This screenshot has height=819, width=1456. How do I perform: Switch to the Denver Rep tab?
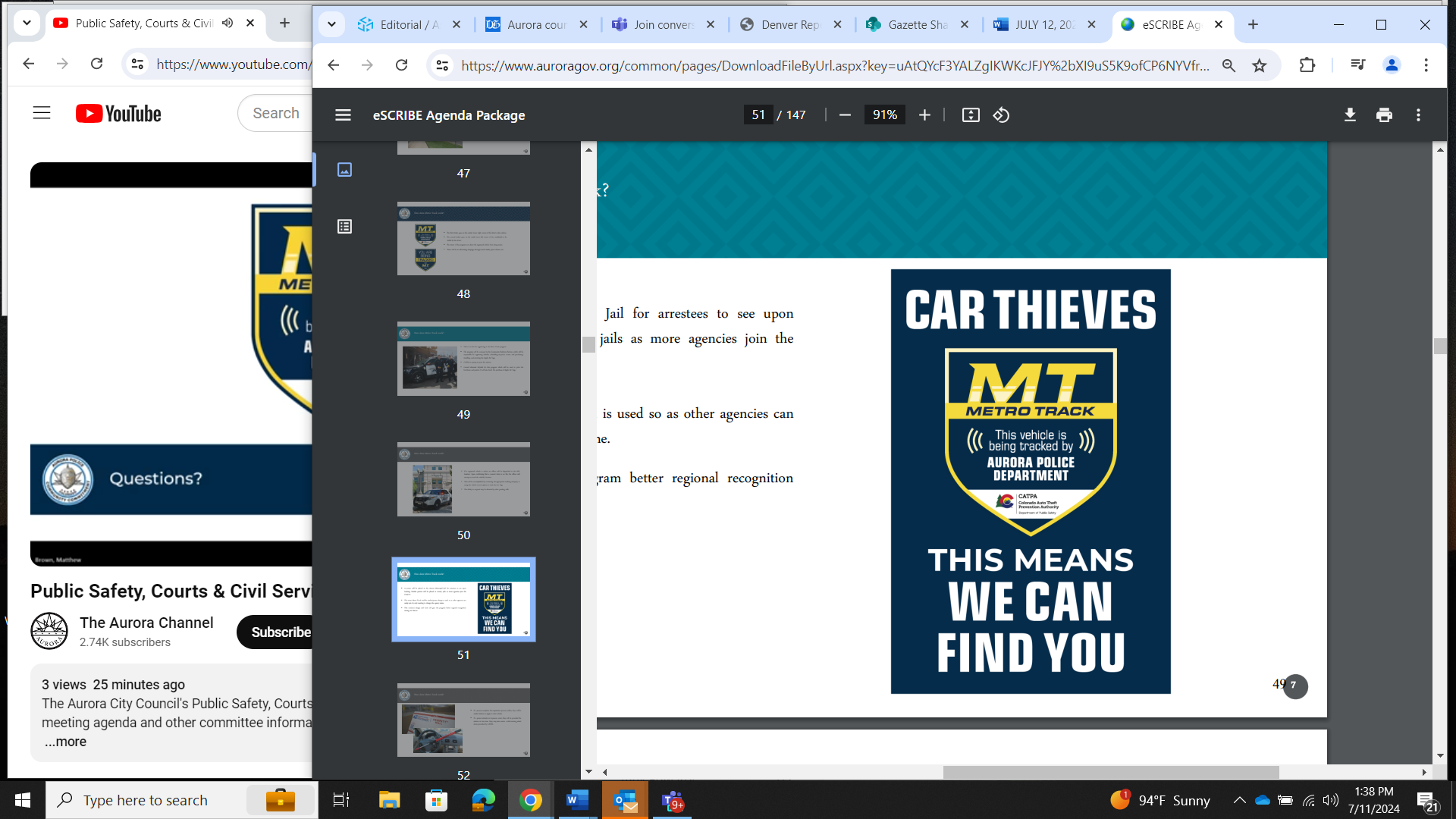coord(791,24)
